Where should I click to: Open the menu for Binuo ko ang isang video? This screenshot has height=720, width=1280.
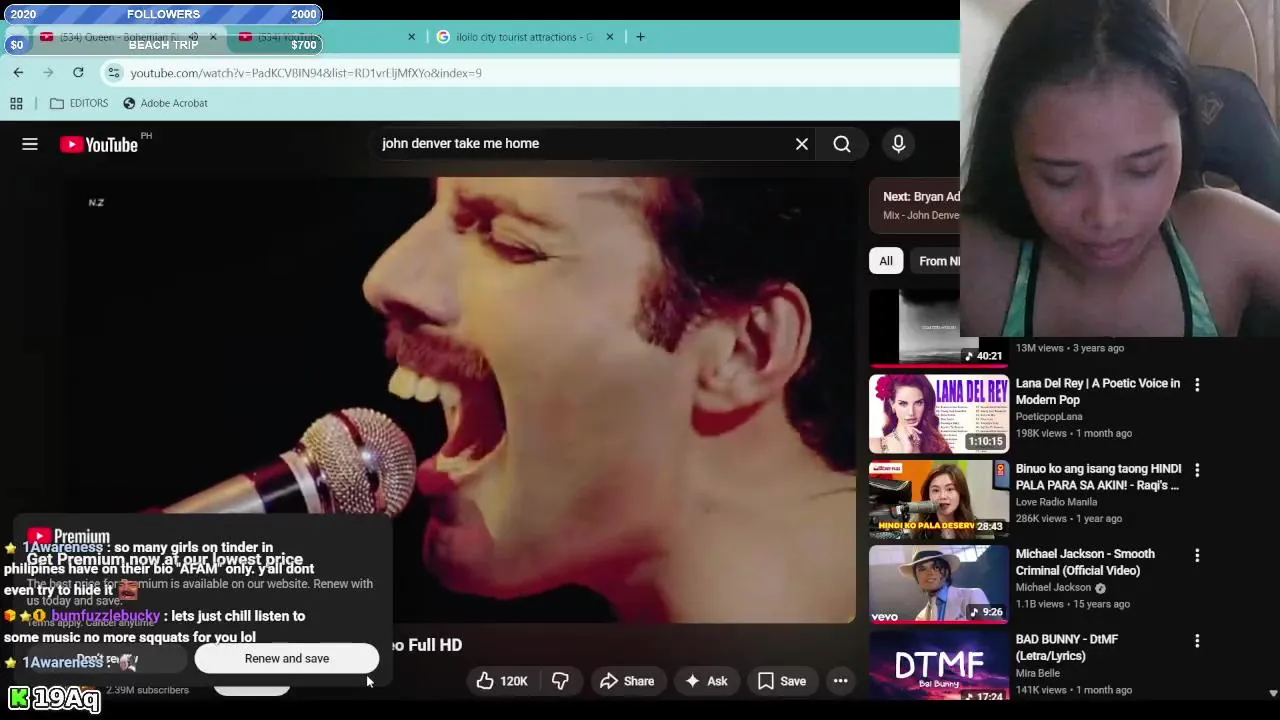1197,469
